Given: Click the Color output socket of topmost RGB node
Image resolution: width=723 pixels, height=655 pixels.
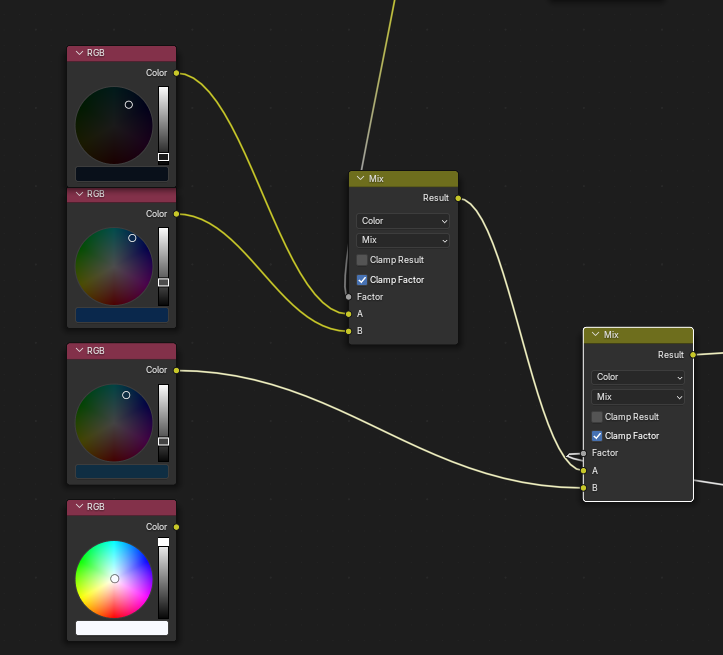Looking at the screenshot, I should coord(176,73).
